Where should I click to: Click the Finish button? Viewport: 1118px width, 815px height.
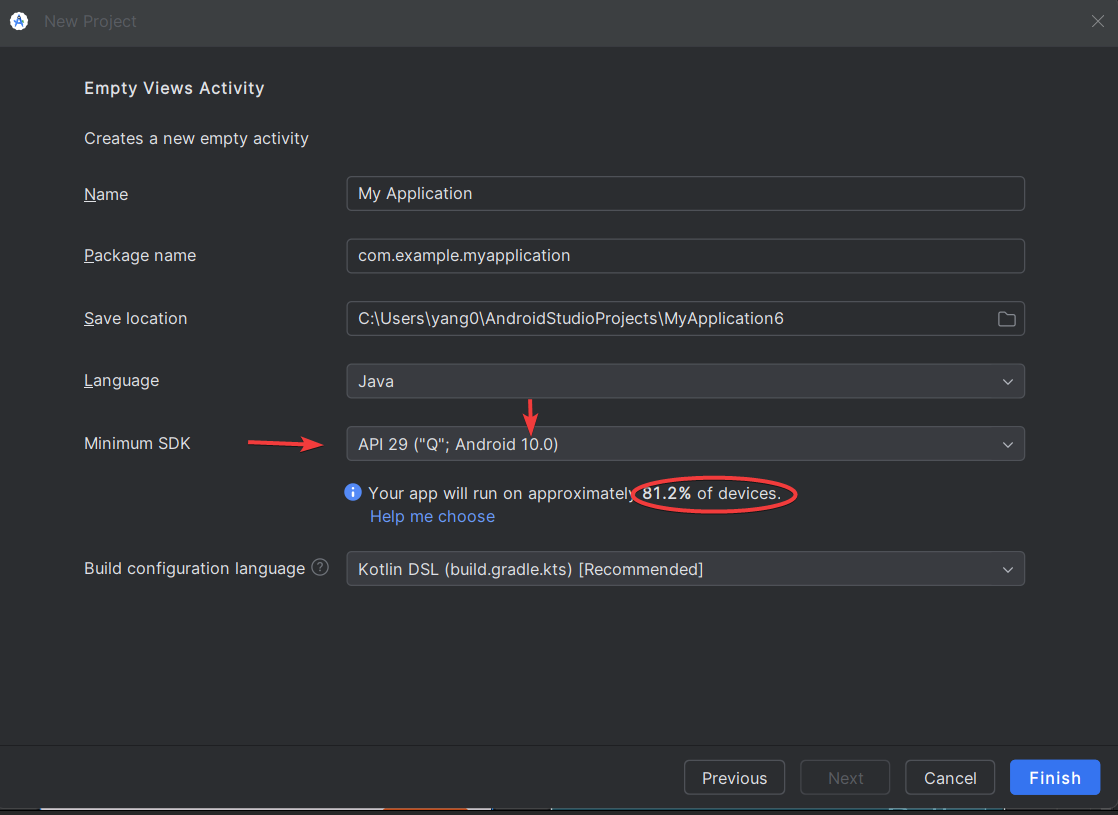click(1055, 778)
